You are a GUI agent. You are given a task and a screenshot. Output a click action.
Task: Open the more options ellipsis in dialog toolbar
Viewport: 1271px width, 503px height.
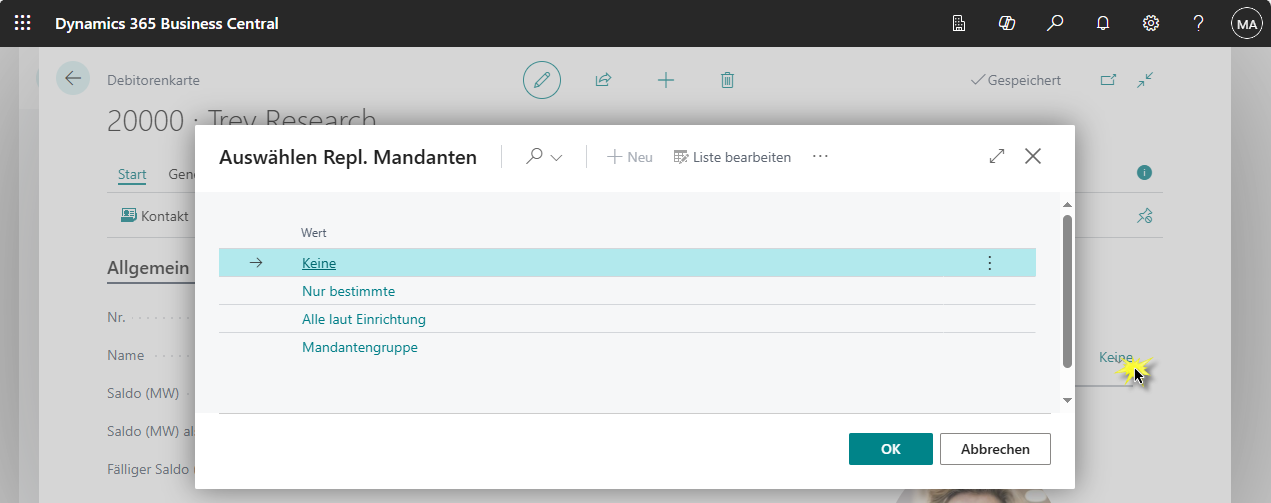[820, 157]
